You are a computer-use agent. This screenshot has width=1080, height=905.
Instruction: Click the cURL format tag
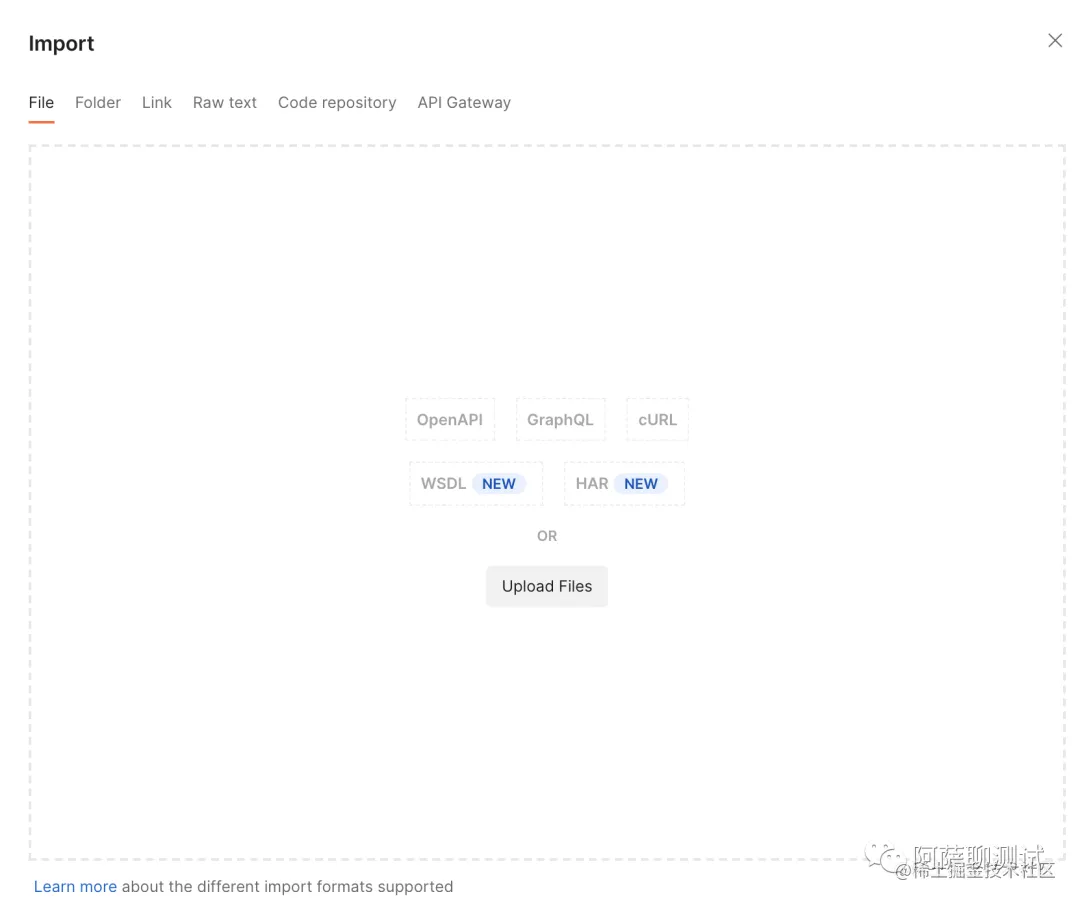(657, 419)
